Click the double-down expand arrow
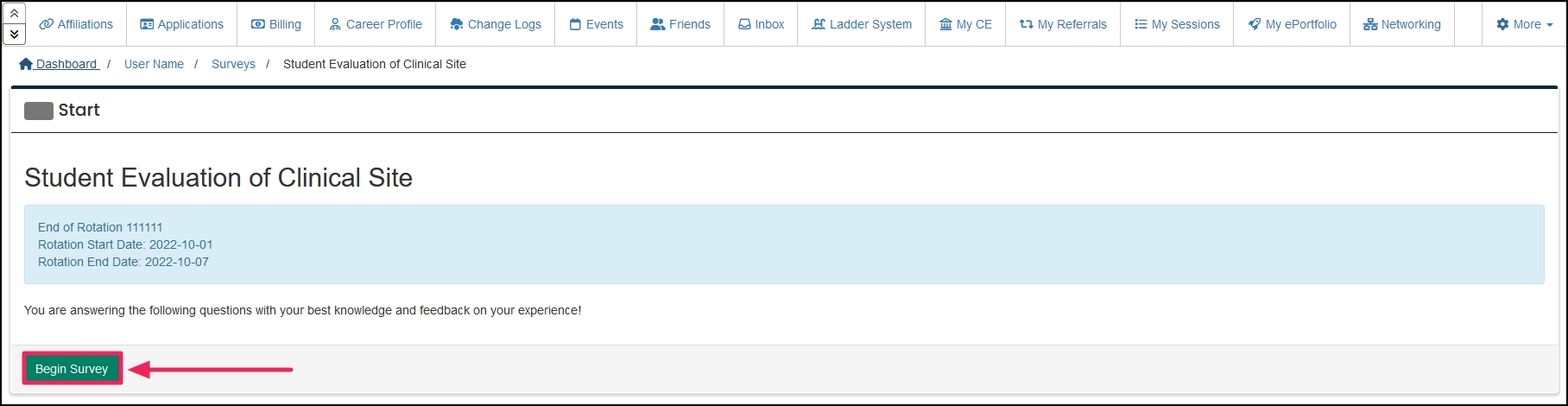The image size is (1568, 406). (15, 34)
